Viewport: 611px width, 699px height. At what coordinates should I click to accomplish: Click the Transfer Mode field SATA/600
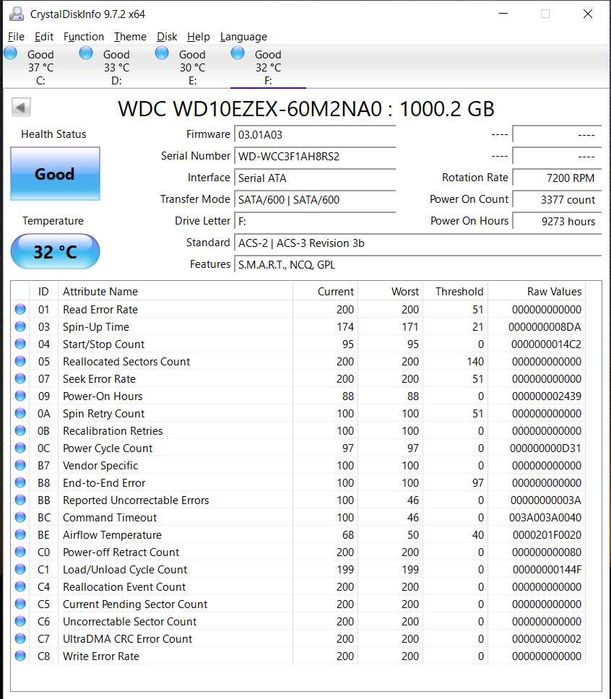click(315, 200)
